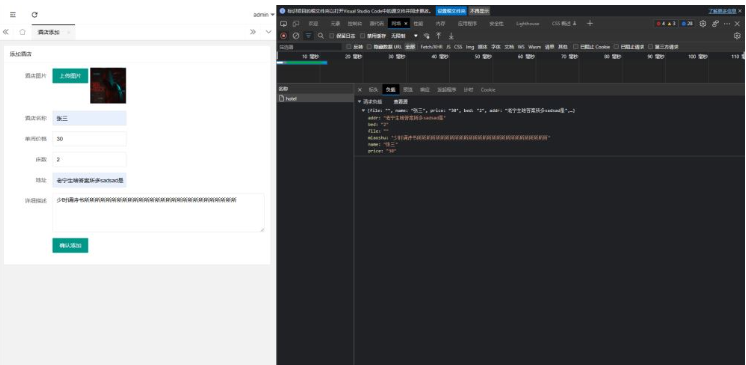Image resolution: width=746 pixels, height=365 pixels.
Task: Click the import HAR upload arrow icon
Action: [x=438, y=36]
